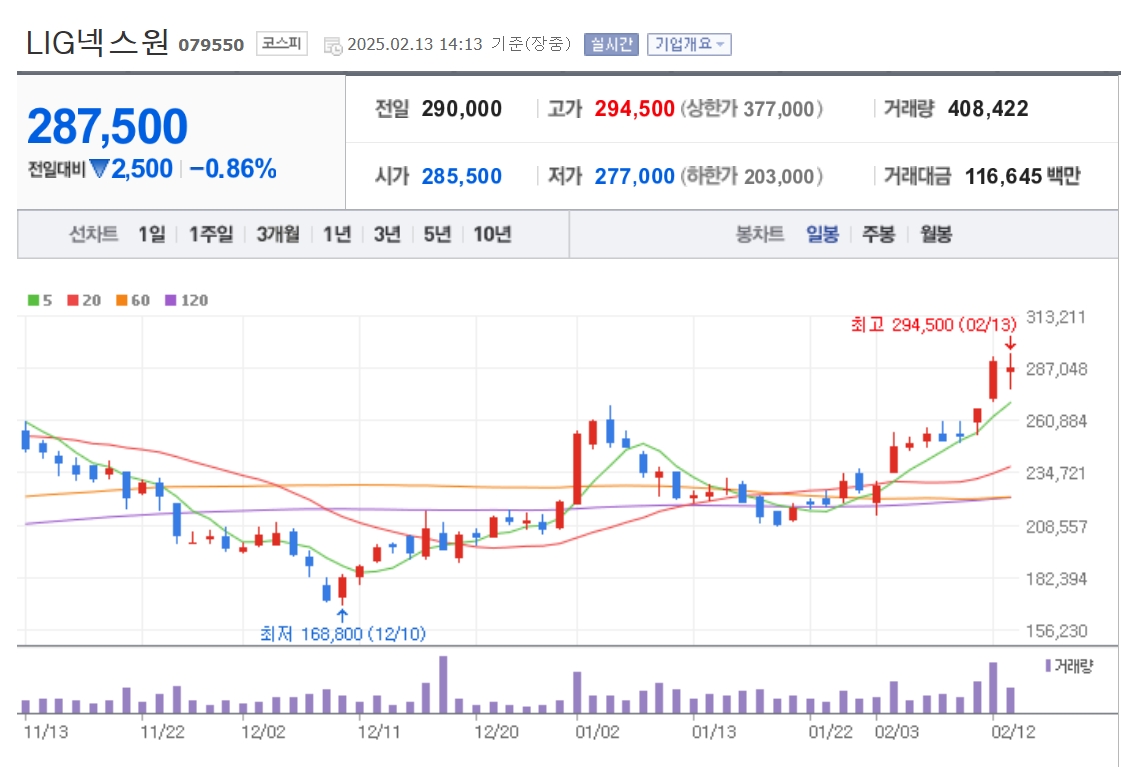The image size is (1121, 767).
Task: Select the 3개월 line chart period
Action: pos(278,234)
